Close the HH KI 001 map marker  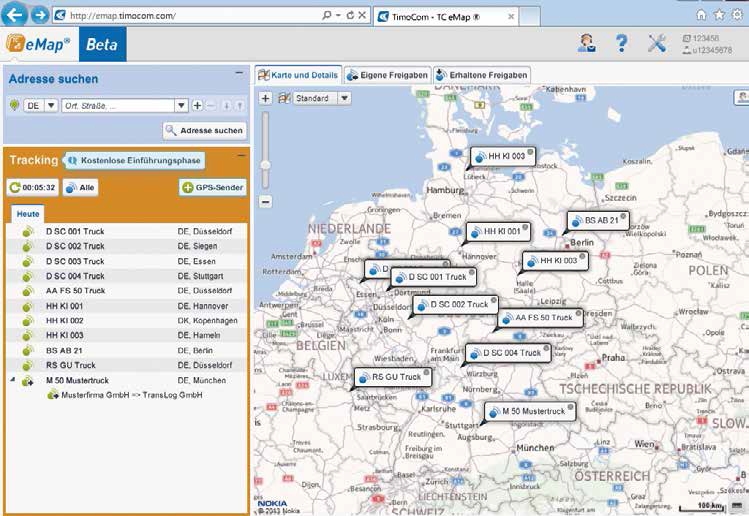tap(525, 227)
